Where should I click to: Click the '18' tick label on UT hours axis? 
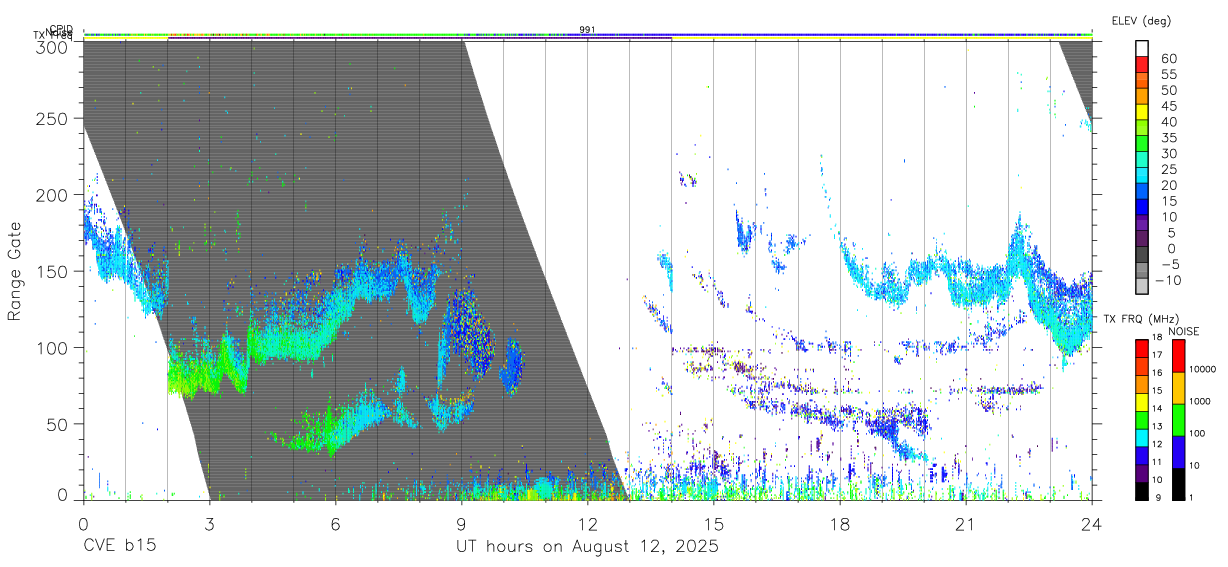tap(840, 524)
